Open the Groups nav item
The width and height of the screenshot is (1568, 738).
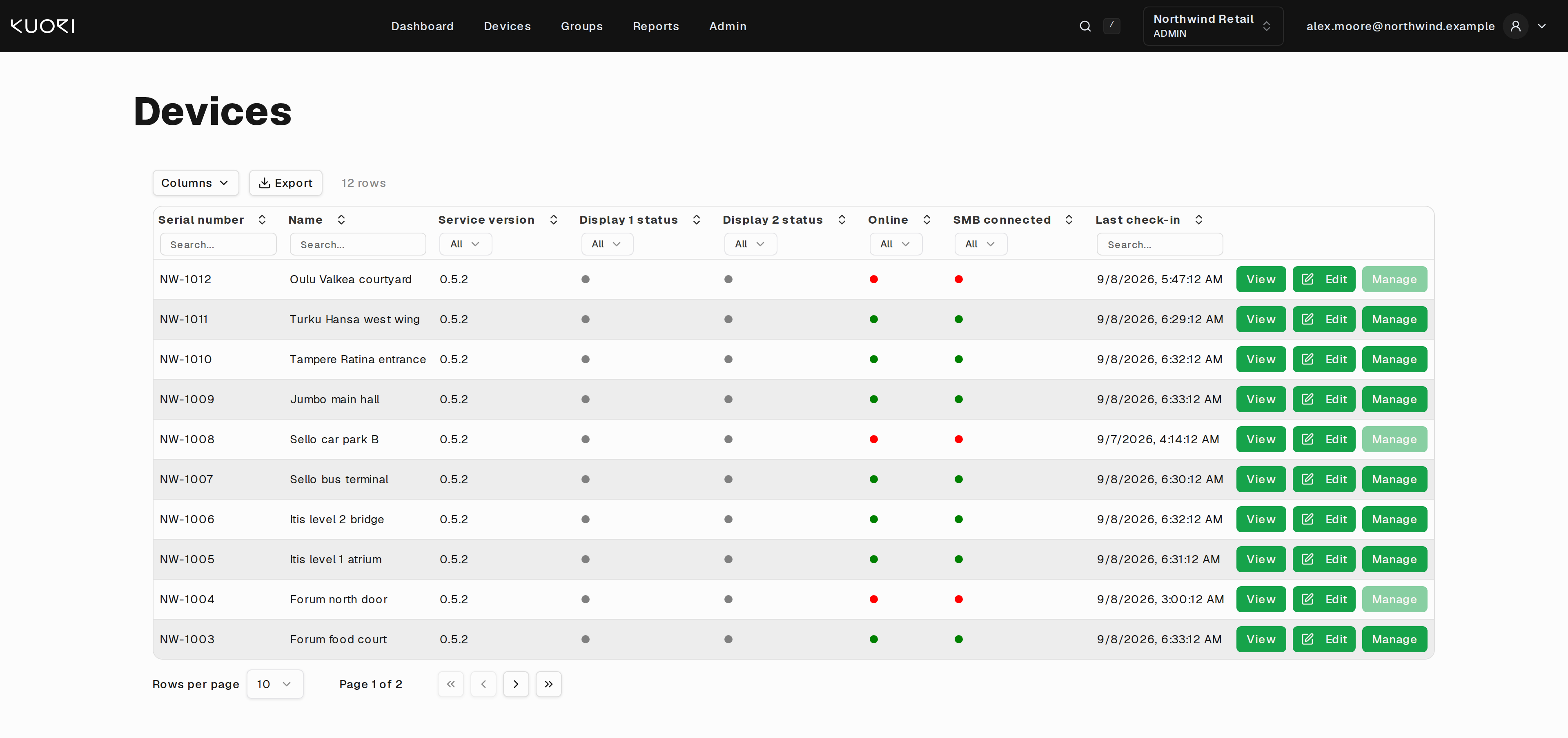click(581, 26)
